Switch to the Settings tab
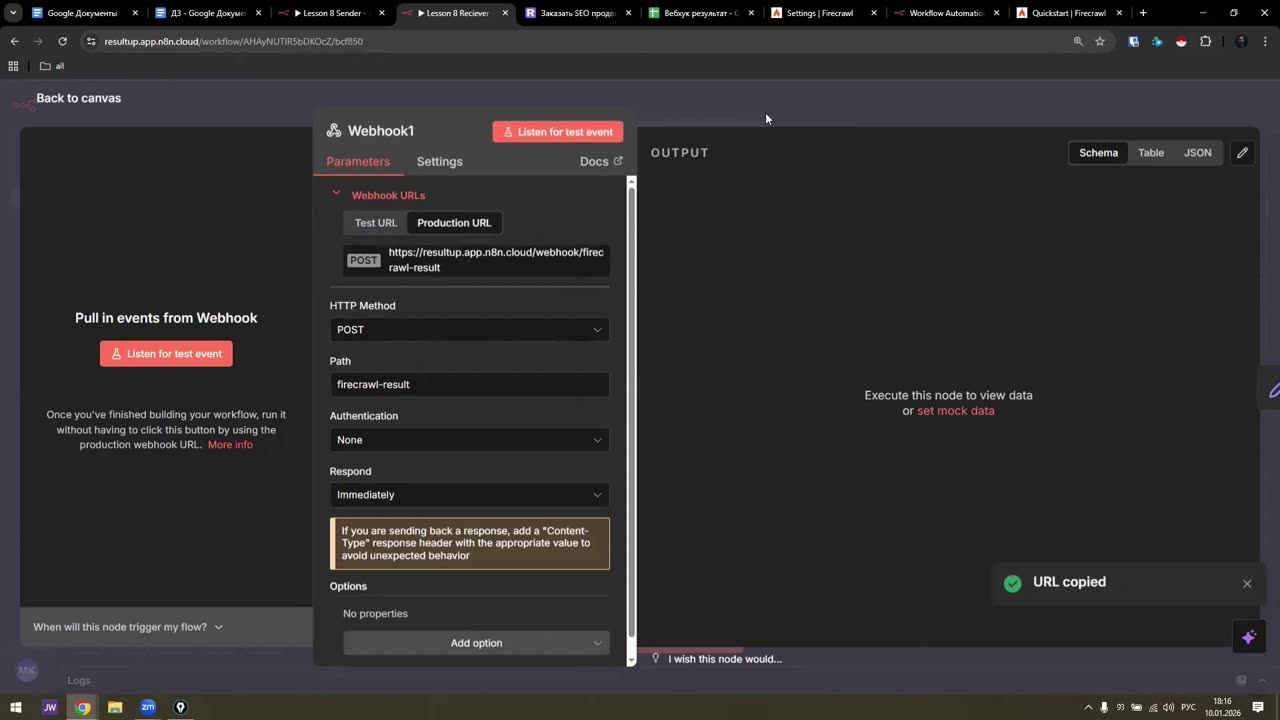This screenshot has height=720, width=1280. point(439,162)
